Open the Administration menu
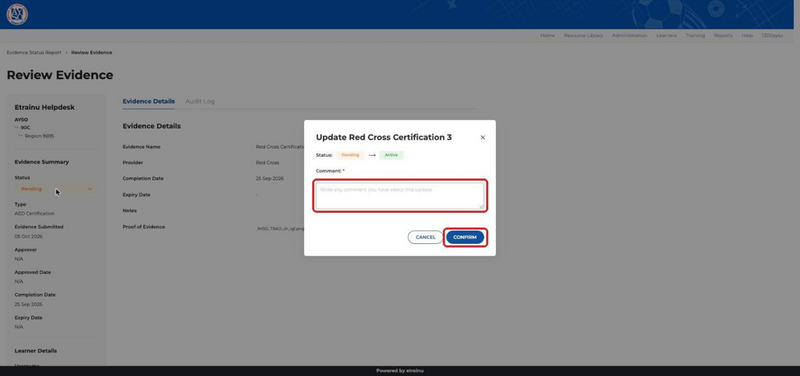Screen dimensions: 800x376 630,36
